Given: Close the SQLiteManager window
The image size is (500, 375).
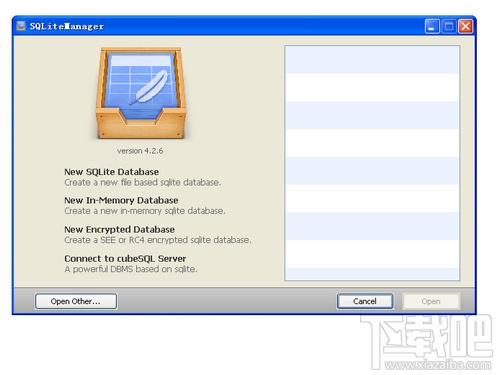Looking at the screenshot, I should 465,26.
